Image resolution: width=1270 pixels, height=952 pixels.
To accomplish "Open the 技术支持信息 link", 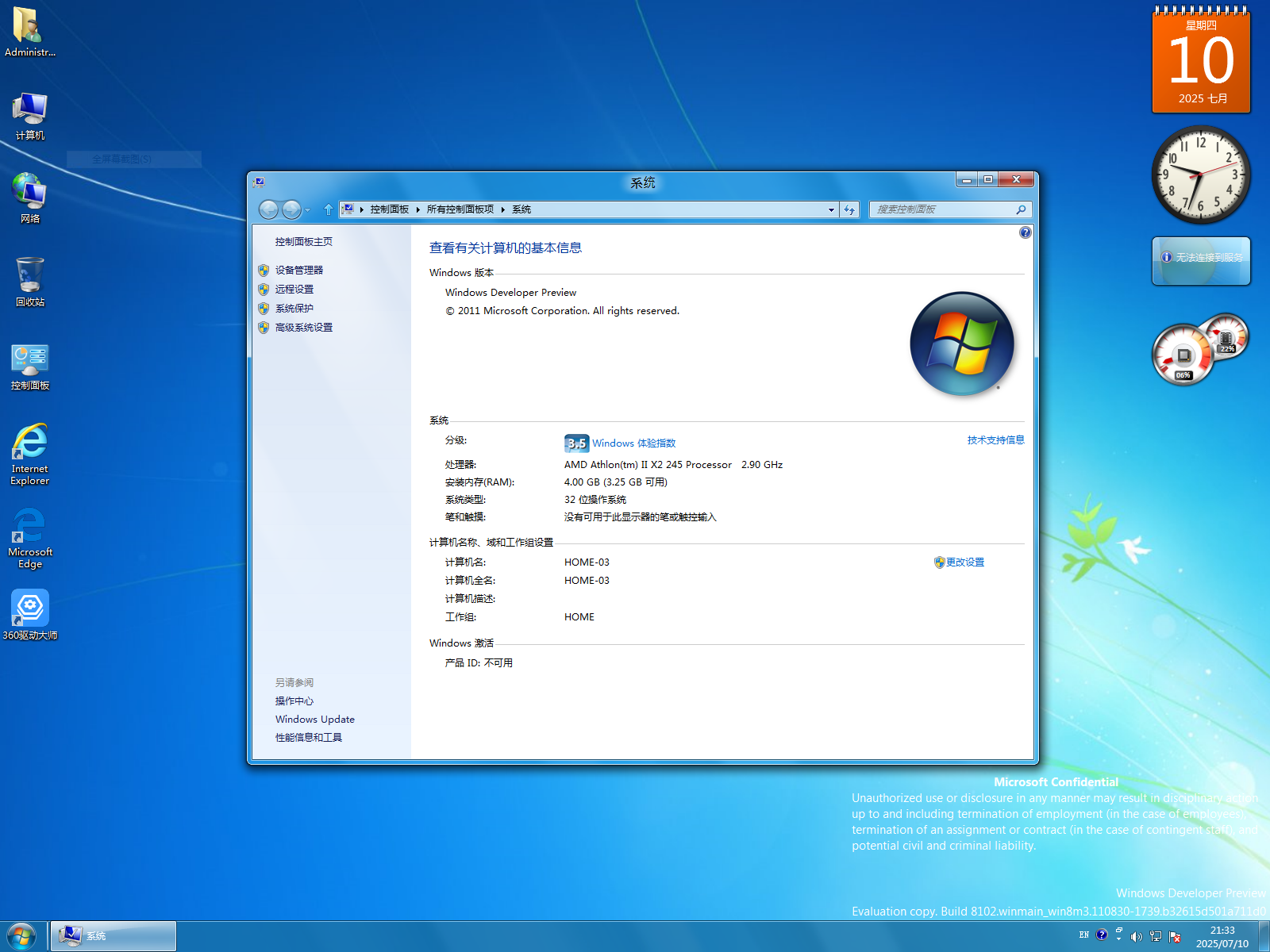I will click(995, 440).
